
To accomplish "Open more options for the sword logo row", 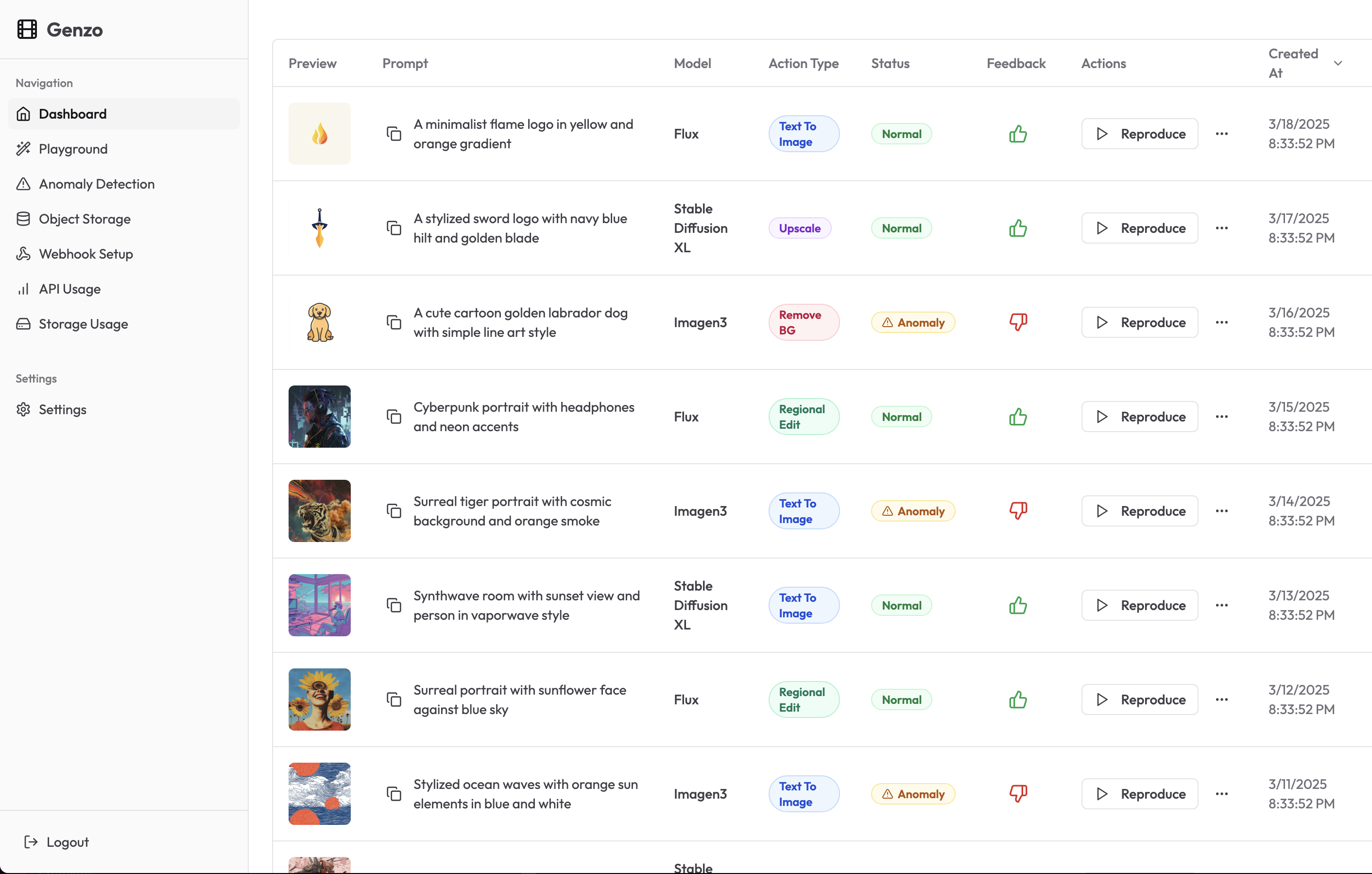I will [1221, 228].
